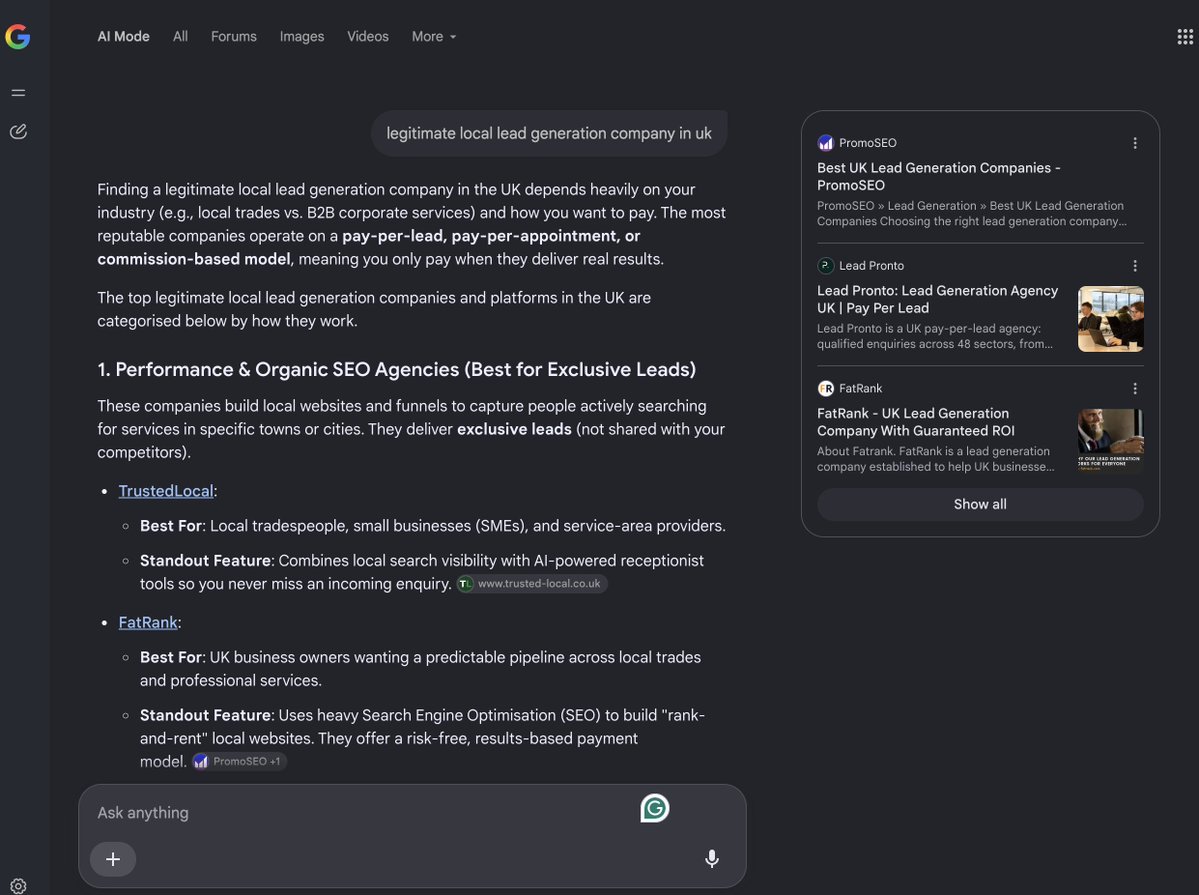Click the Grammarly icon in the input box
Image resolution: width=1199 pixels, height=895 pixels.
click(655, 809)
